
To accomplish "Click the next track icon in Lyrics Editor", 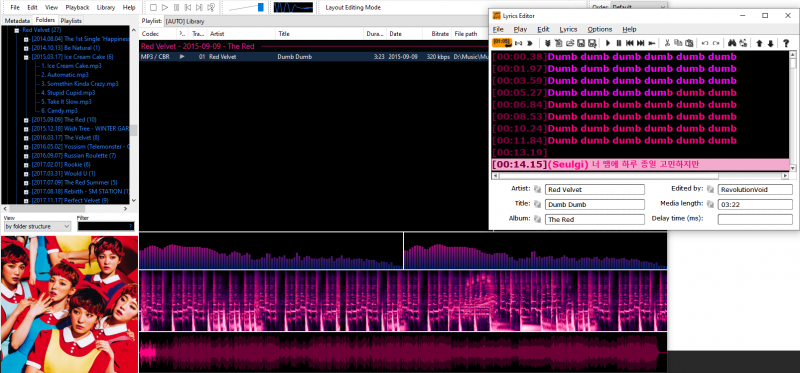I will (640, 43).
